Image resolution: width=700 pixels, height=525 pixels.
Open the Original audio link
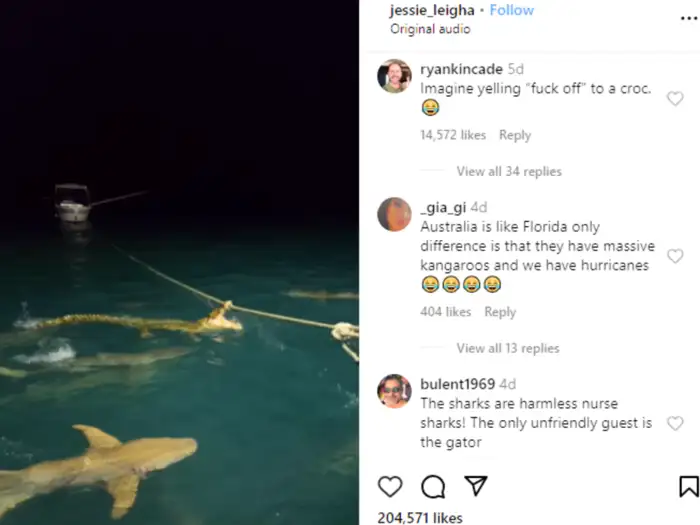430,29
